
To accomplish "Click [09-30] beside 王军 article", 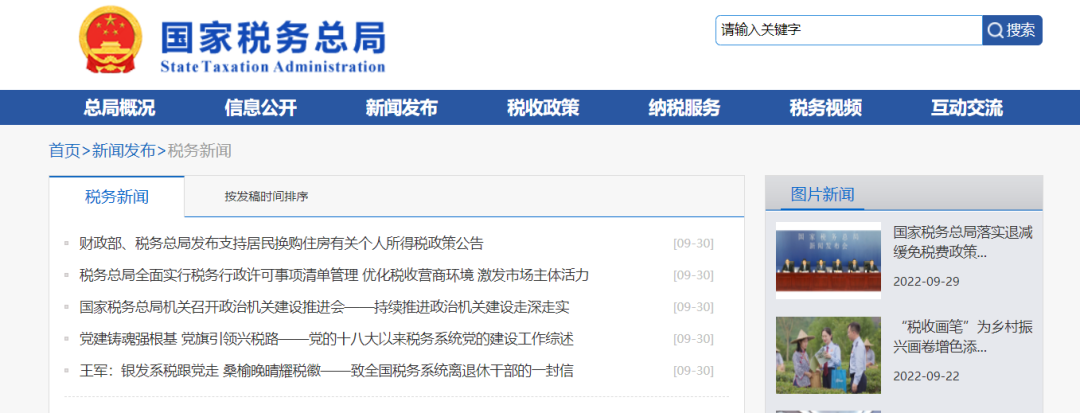I will pos(693,371).
